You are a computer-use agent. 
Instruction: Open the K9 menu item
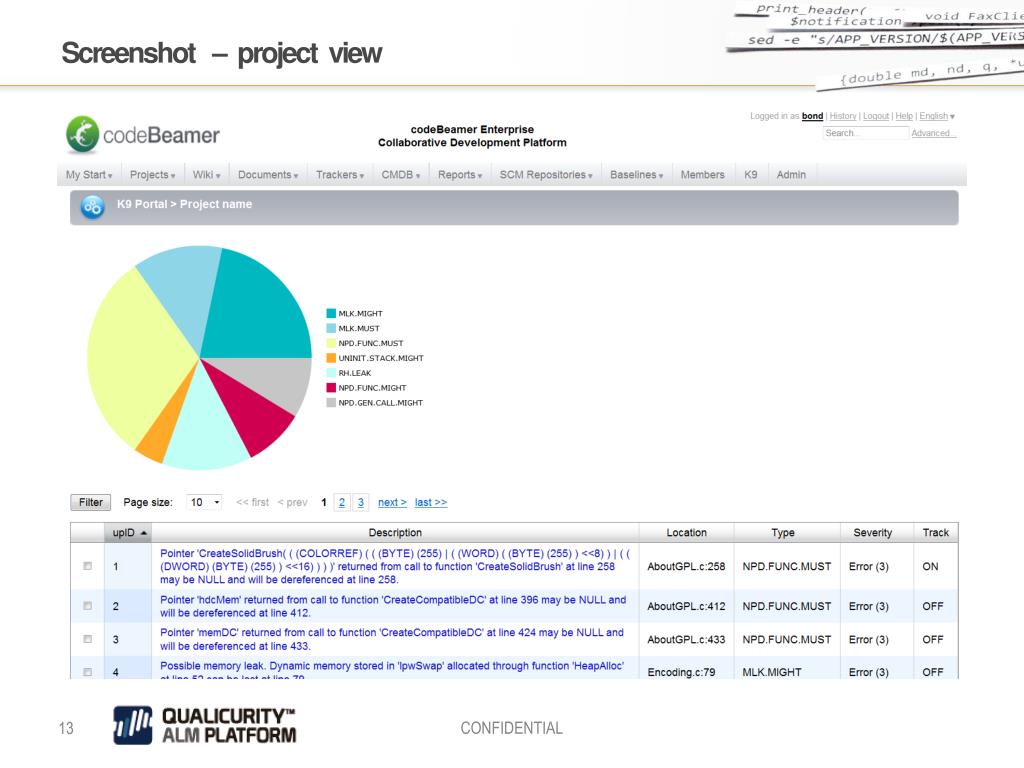click(751, 175)
